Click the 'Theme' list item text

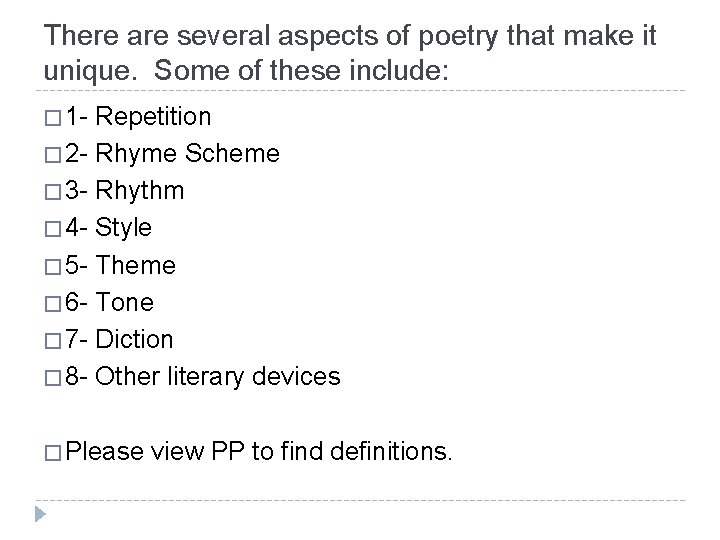point(138,265)
